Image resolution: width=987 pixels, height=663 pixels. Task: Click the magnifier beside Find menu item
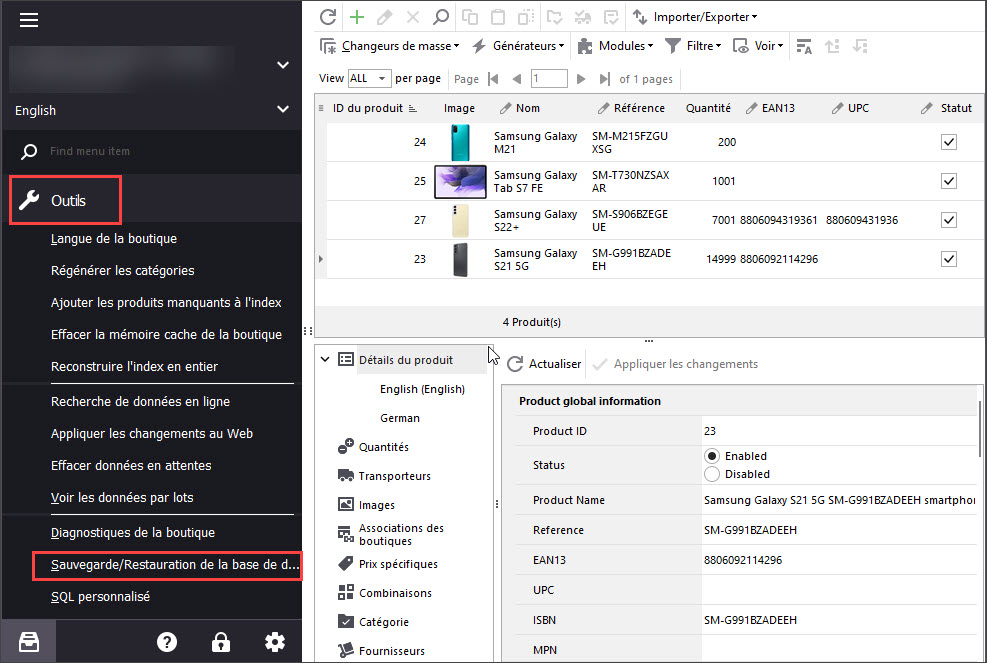[x=29, y=151]
